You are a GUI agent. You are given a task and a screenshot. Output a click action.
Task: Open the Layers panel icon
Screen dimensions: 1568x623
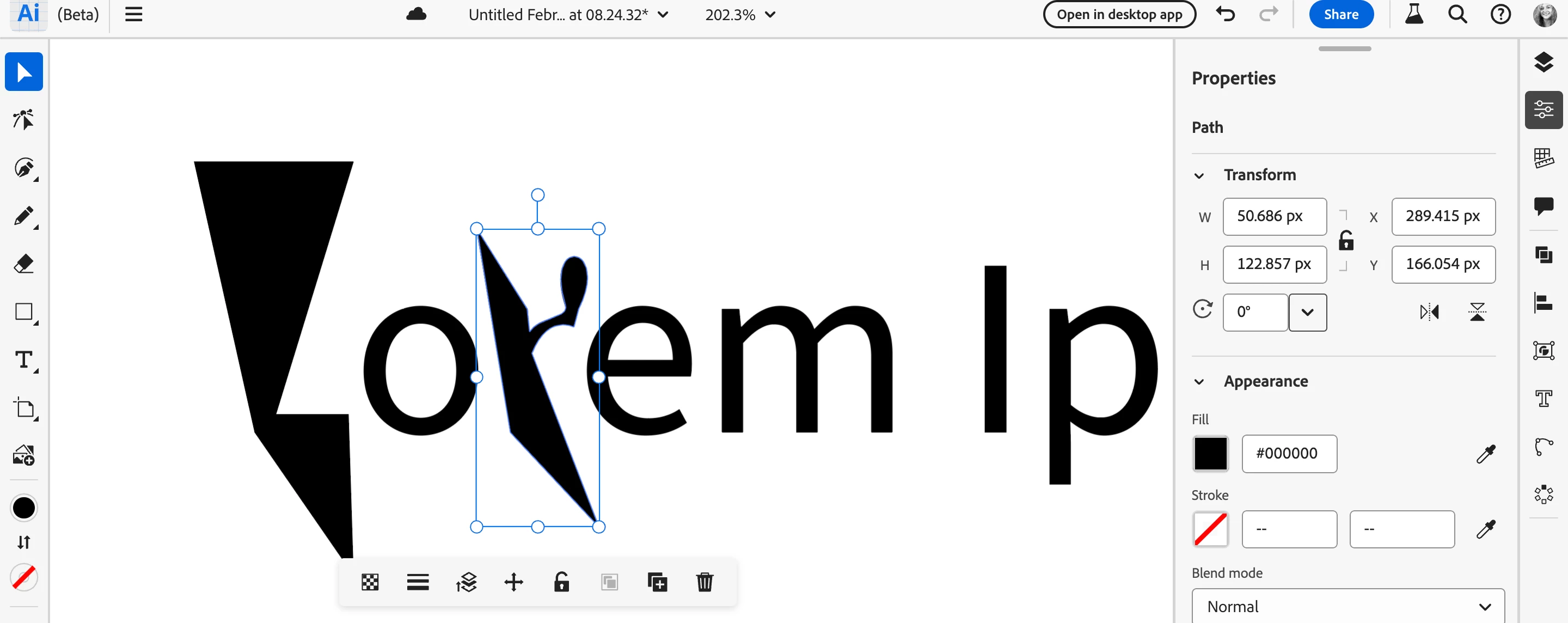[1543, 62]
